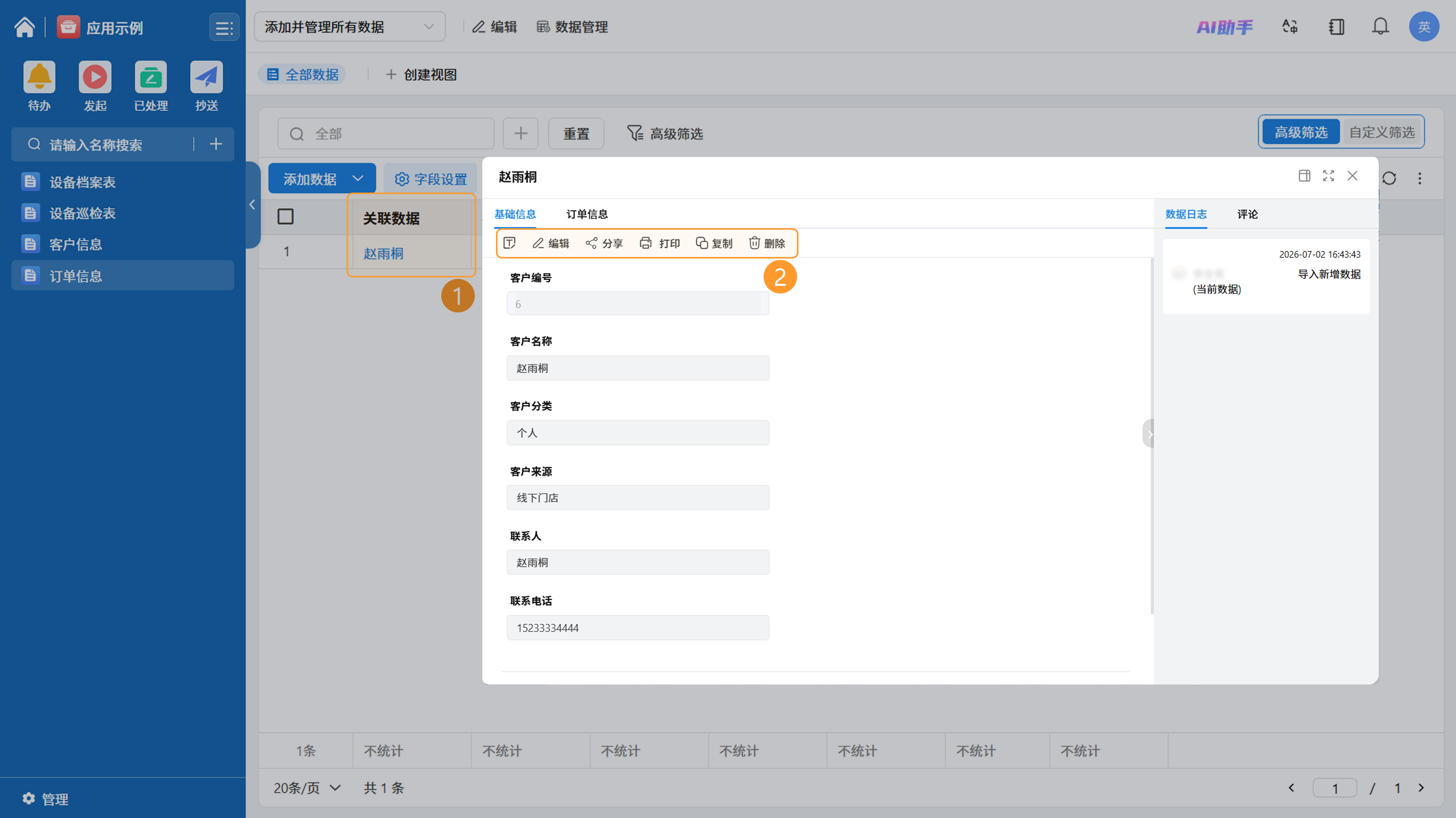Select the 高级筛选 toggle option
This screenshot has height=818, width=1456.
click(1301, 132)
